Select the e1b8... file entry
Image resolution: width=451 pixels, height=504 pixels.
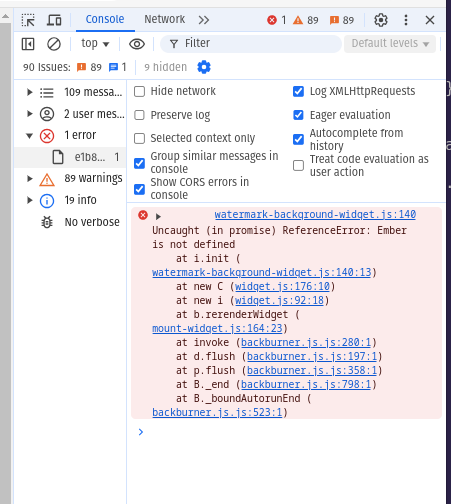[x=70, y=157]
